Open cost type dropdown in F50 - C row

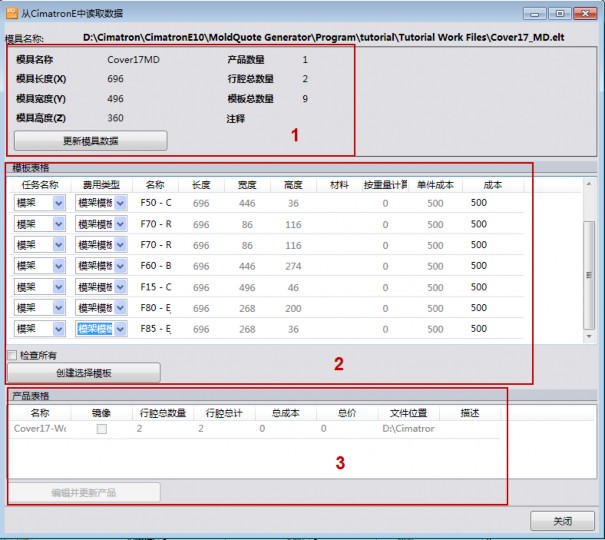[120, 203]
